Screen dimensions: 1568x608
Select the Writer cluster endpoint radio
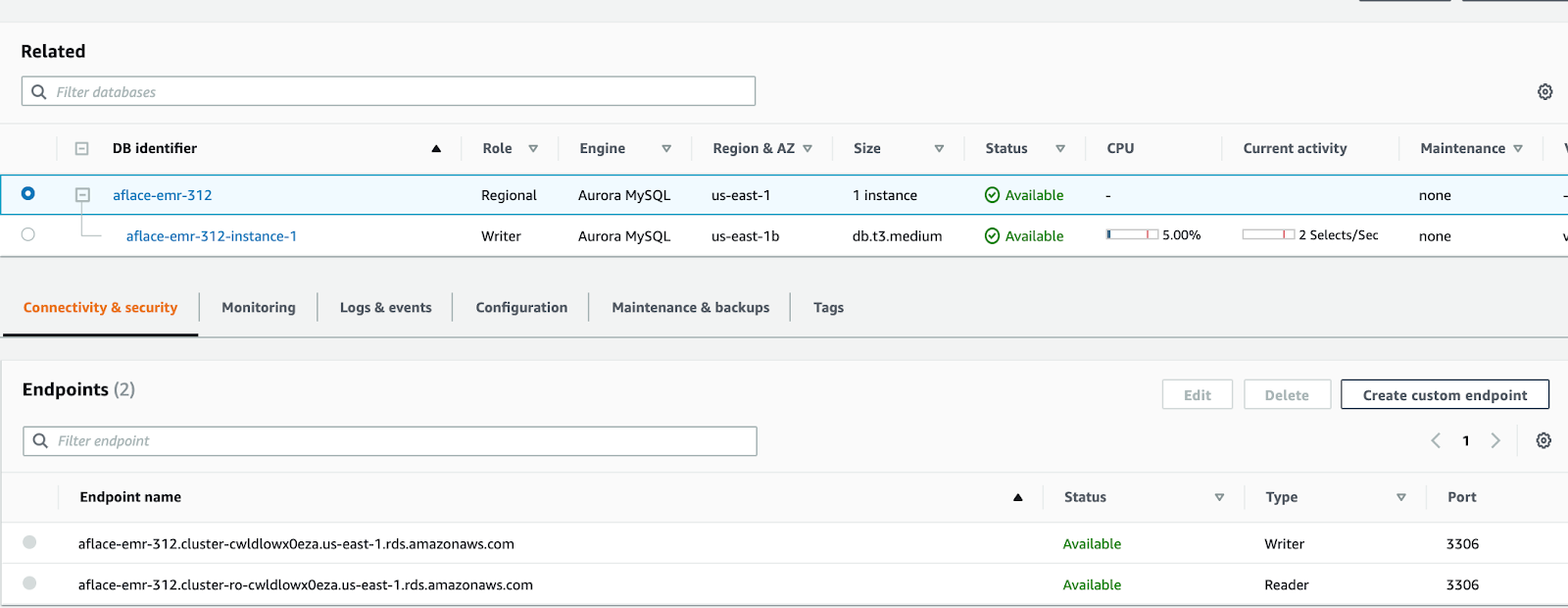point(29,541)
